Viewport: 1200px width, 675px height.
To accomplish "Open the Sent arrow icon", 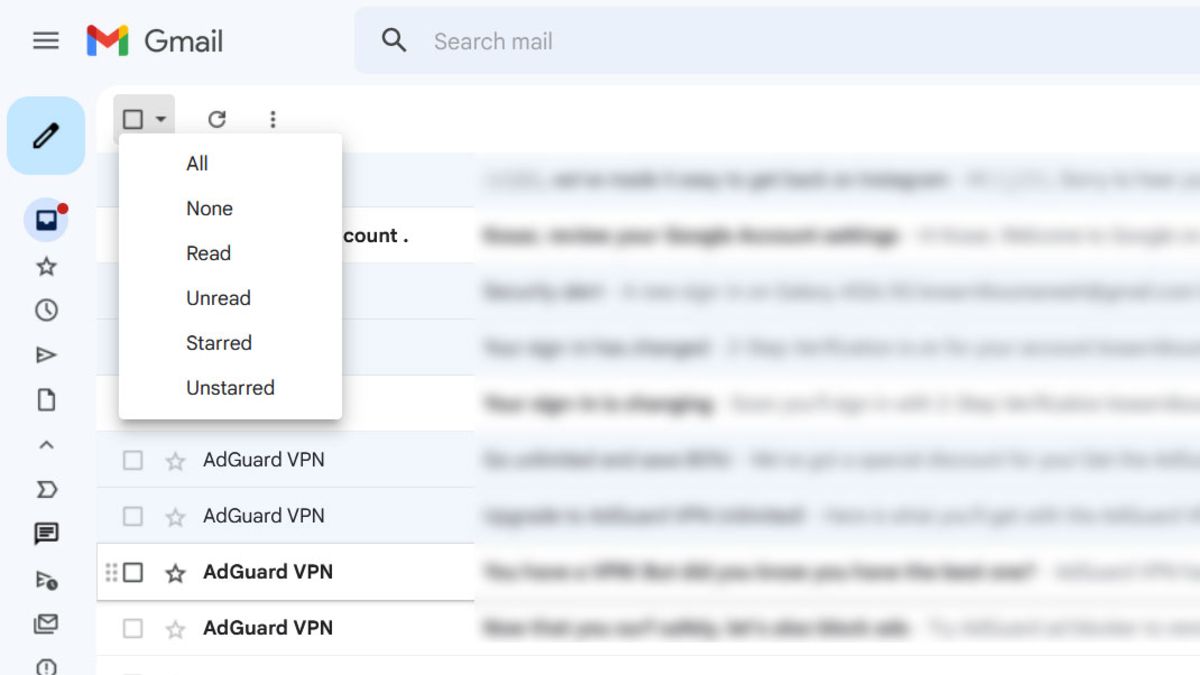I will coord(46,355).
